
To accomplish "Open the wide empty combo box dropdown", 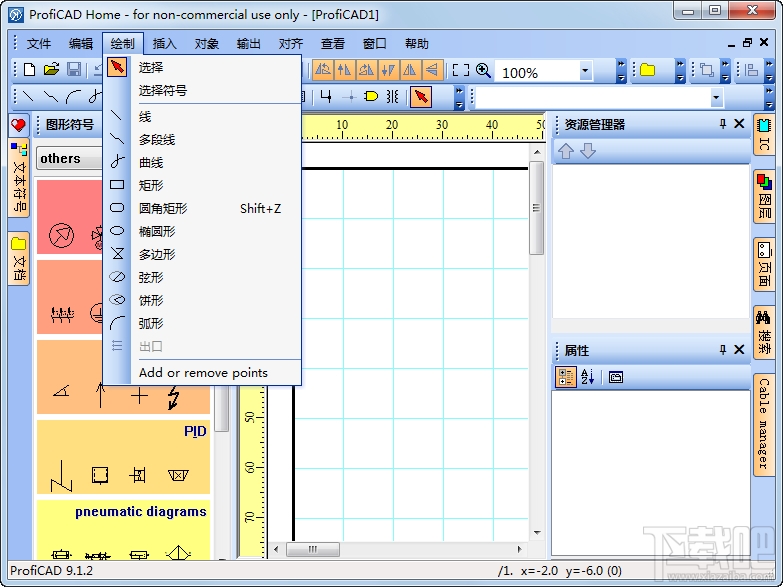I will click(717, 97).
